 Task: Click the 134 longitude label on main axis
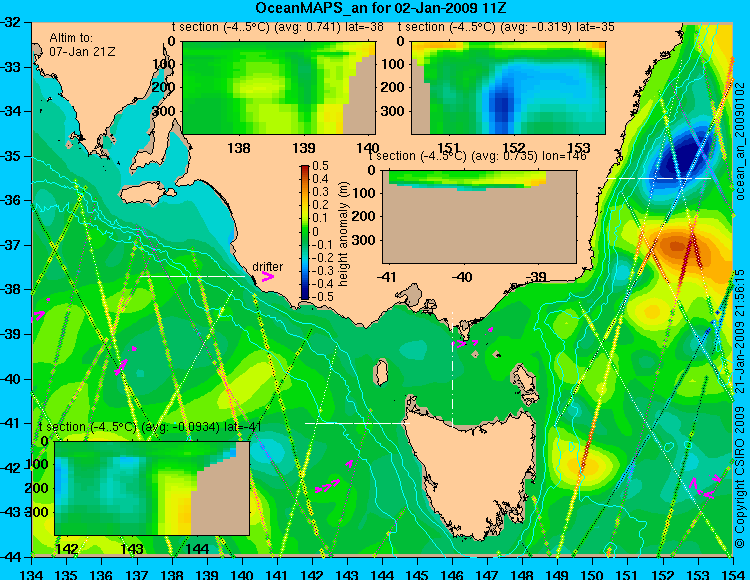point(32,574)
